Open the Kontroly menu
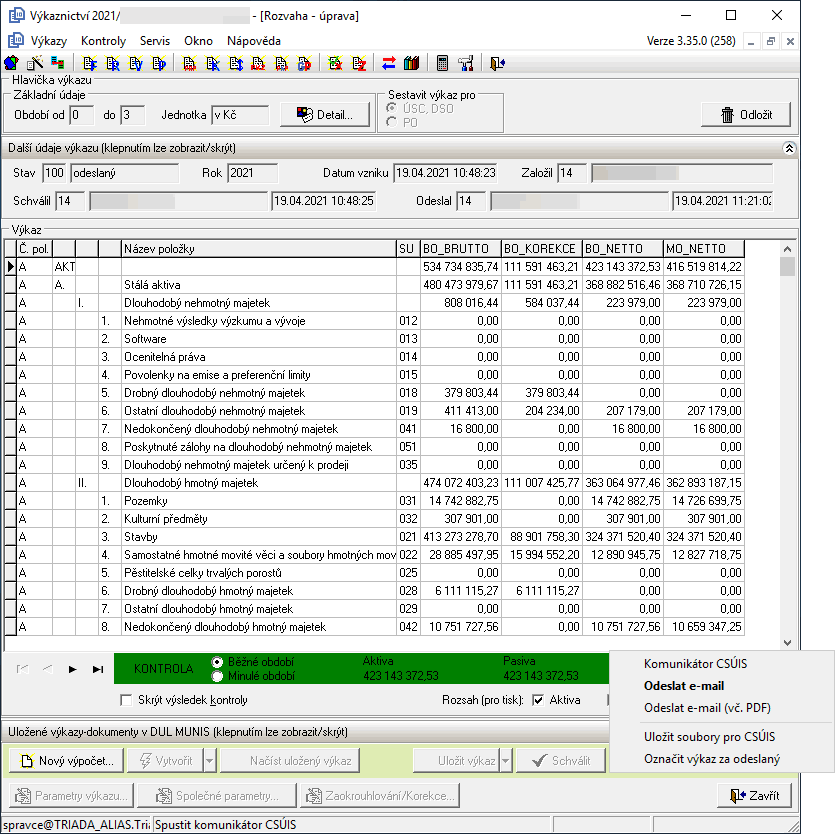The height and width of the screenshot is (834, 835). 104,41
